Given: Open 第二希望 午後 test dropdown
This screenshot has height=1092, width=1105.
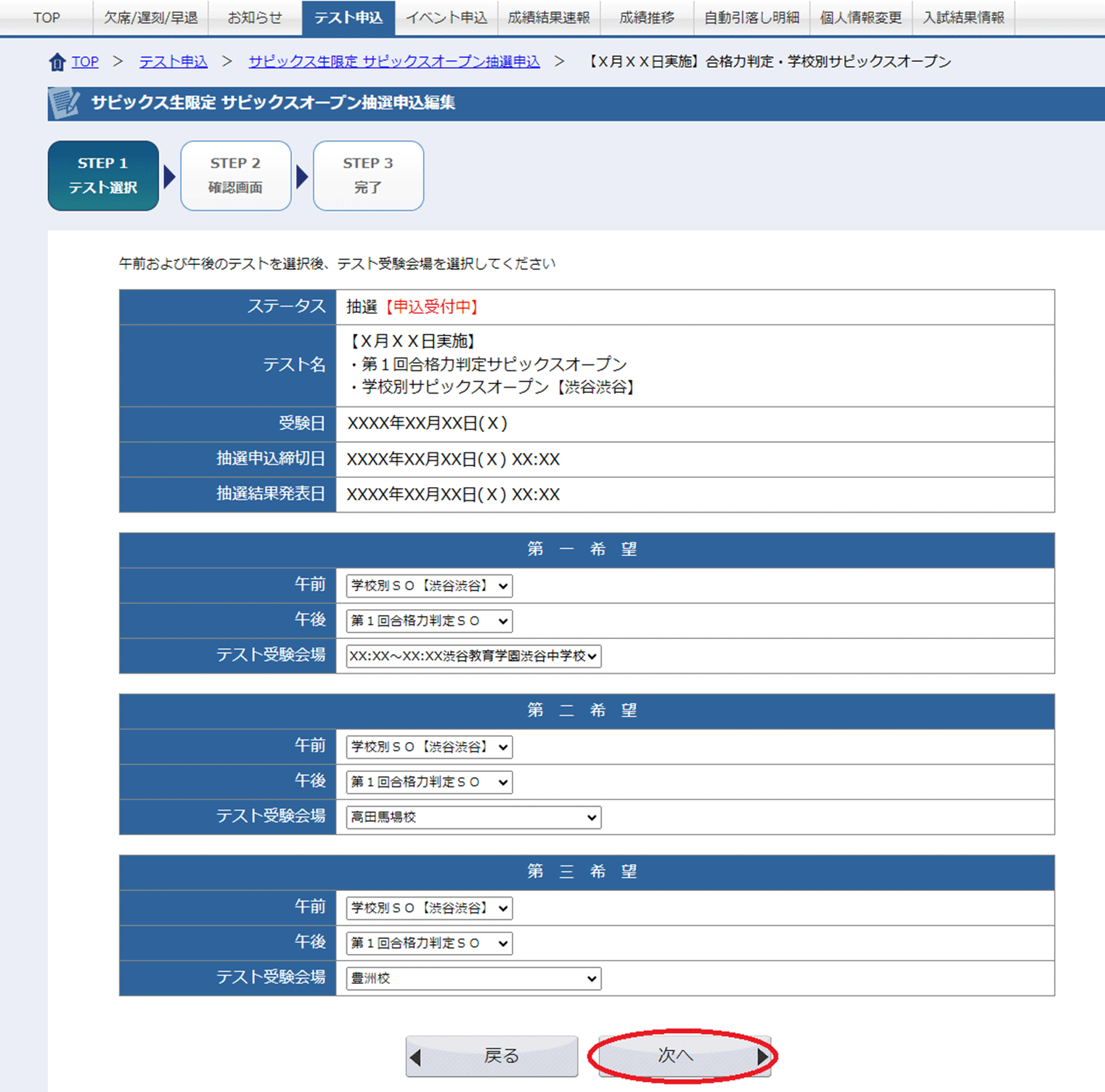Looking at the screenshot, I should click(x=429, y=782).
